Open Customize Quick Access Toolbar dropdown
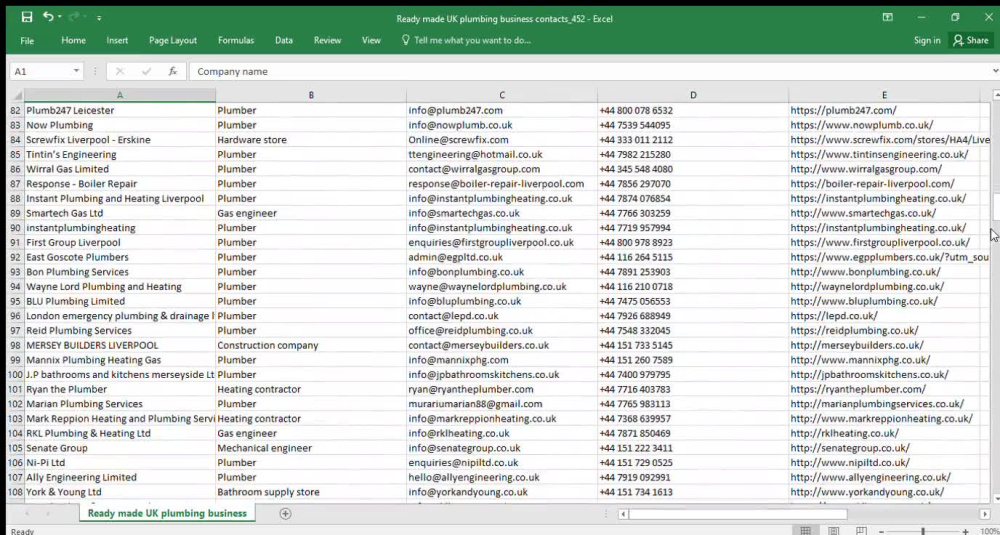Viewport: 1000px width, 535px height. point(99,18)
